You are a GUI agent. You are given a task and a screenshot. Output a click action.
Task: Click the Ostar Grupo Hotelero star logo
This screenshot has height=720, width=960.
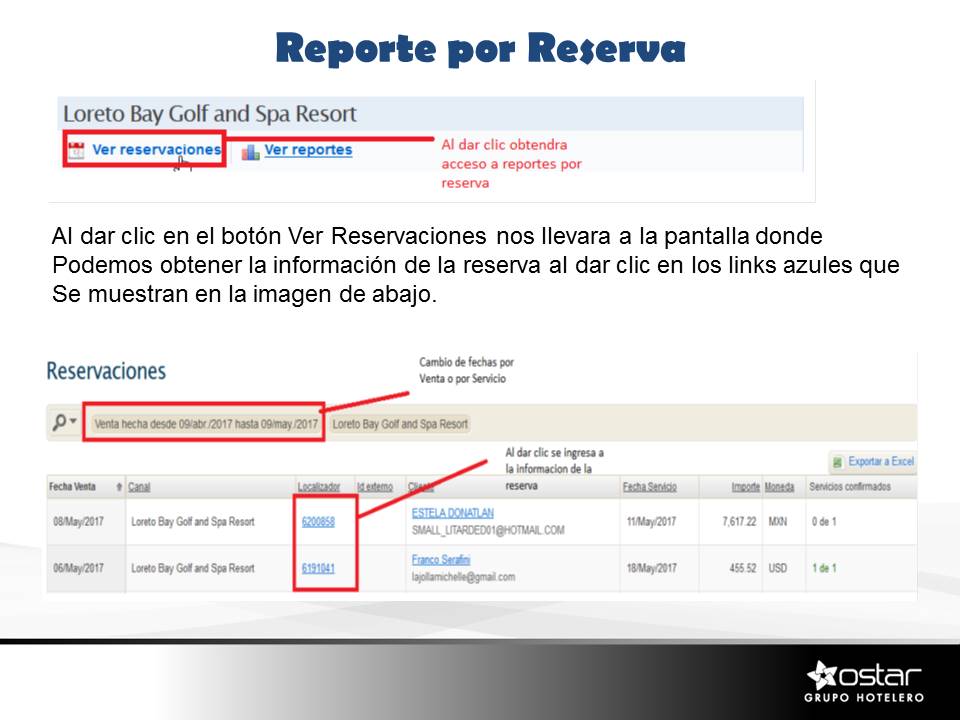tap(822, 675)
